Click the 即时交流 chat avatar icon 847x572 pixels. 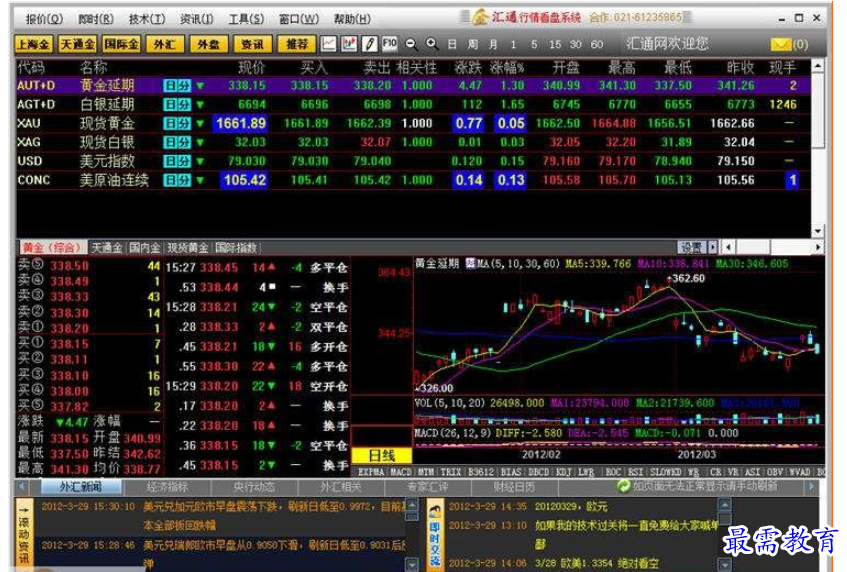(x=435, y=512)
